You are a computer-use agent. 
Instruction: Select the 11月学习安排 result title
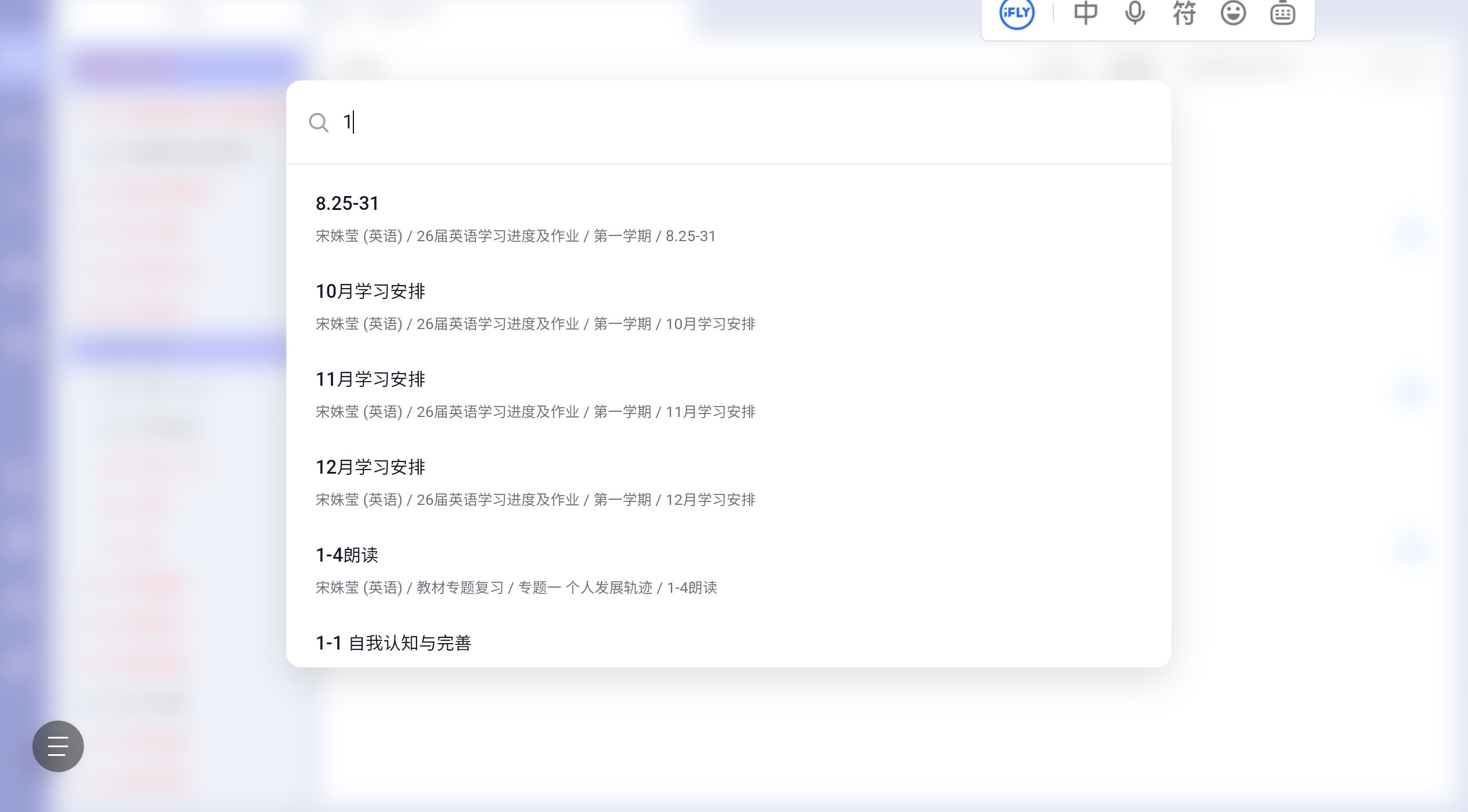click(370, 379)
